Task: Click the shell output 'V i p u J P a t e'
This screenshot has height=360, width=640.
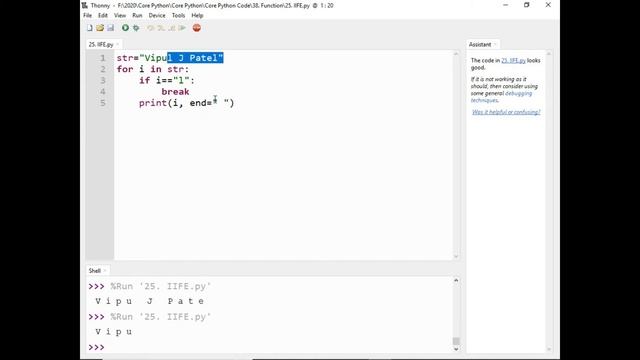Action: 149,301
